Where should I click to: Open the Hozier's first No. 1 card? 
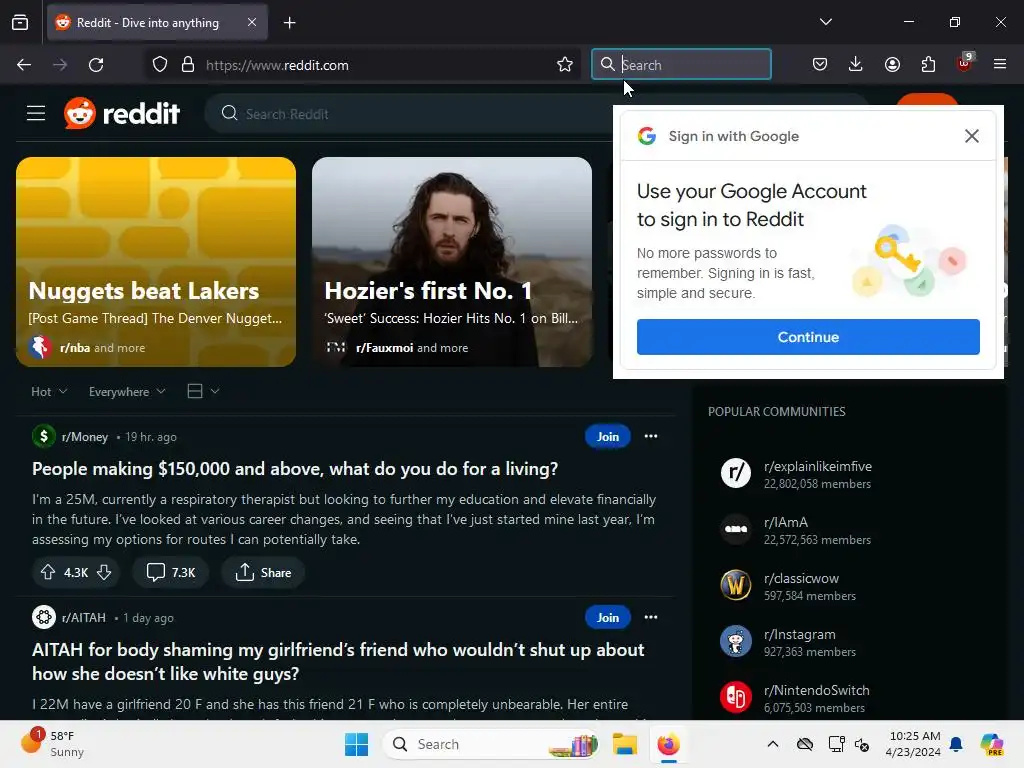click(452, 262)
